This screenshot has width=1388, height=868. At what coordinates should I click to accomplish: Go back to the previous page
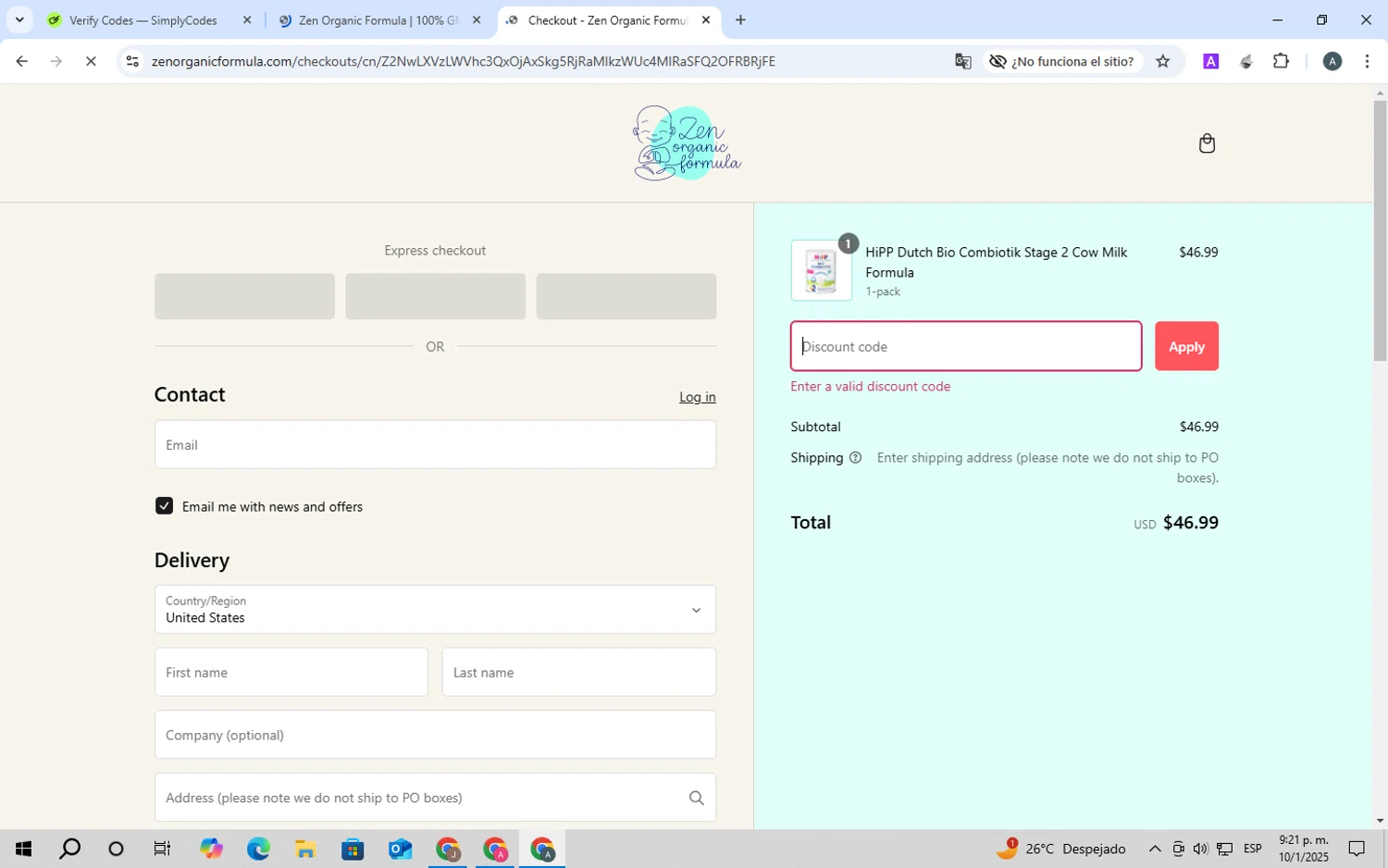coord(21,61)
